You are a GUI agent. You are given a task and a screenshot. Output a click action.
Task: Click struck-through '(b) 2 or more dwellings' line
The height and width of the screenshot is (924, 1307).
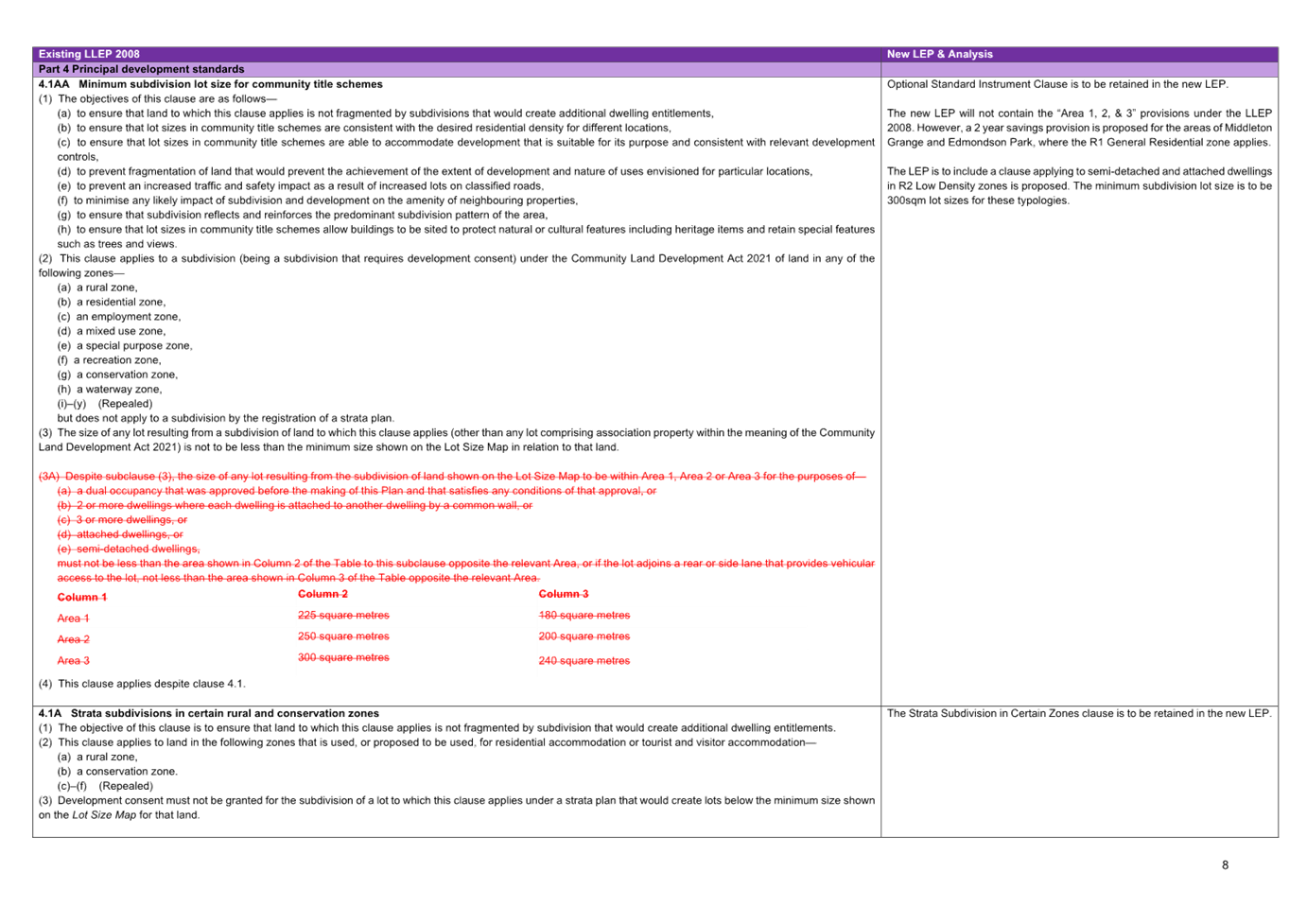tap(295, 505)
